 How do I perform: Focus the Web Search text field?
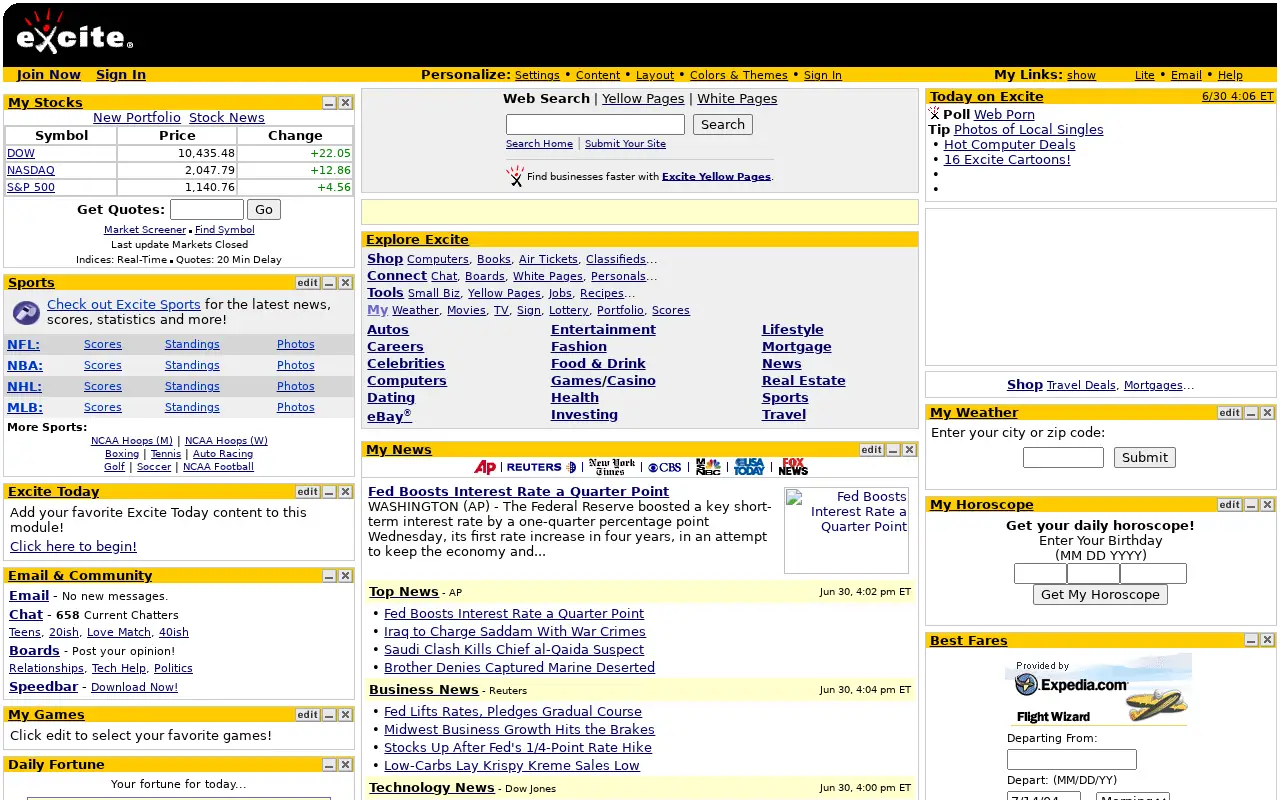tap(595, 125)
